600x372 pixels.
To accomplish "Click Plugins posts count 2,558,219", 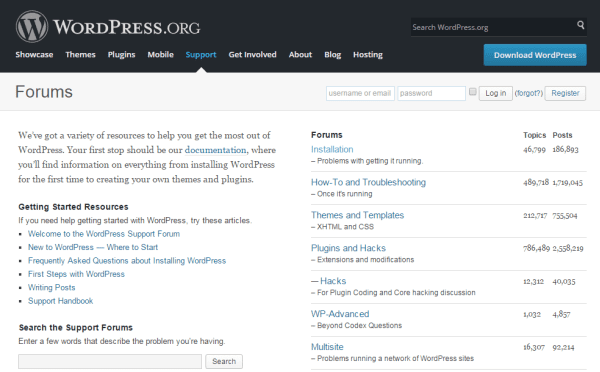I will click(568, 248).
